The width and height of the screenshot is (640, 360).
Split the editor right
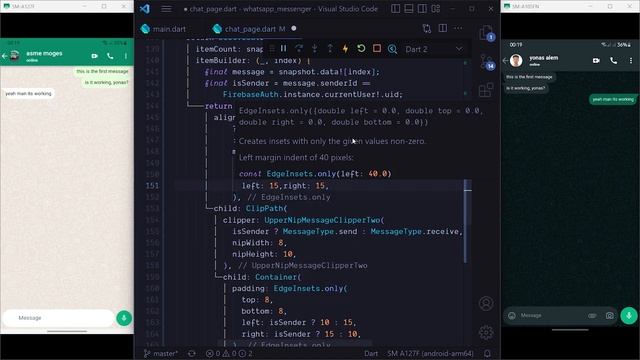pyautogui.click(x=442, y=29)
